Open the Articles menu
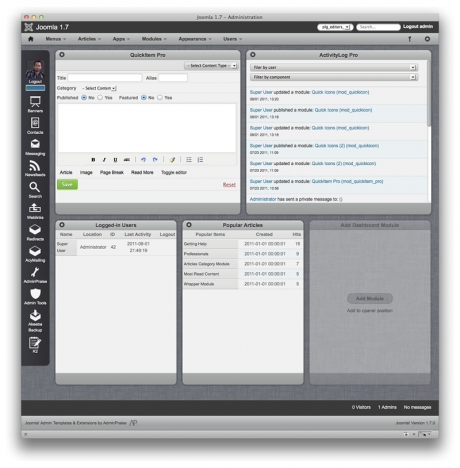 click(x=89, y=39)
